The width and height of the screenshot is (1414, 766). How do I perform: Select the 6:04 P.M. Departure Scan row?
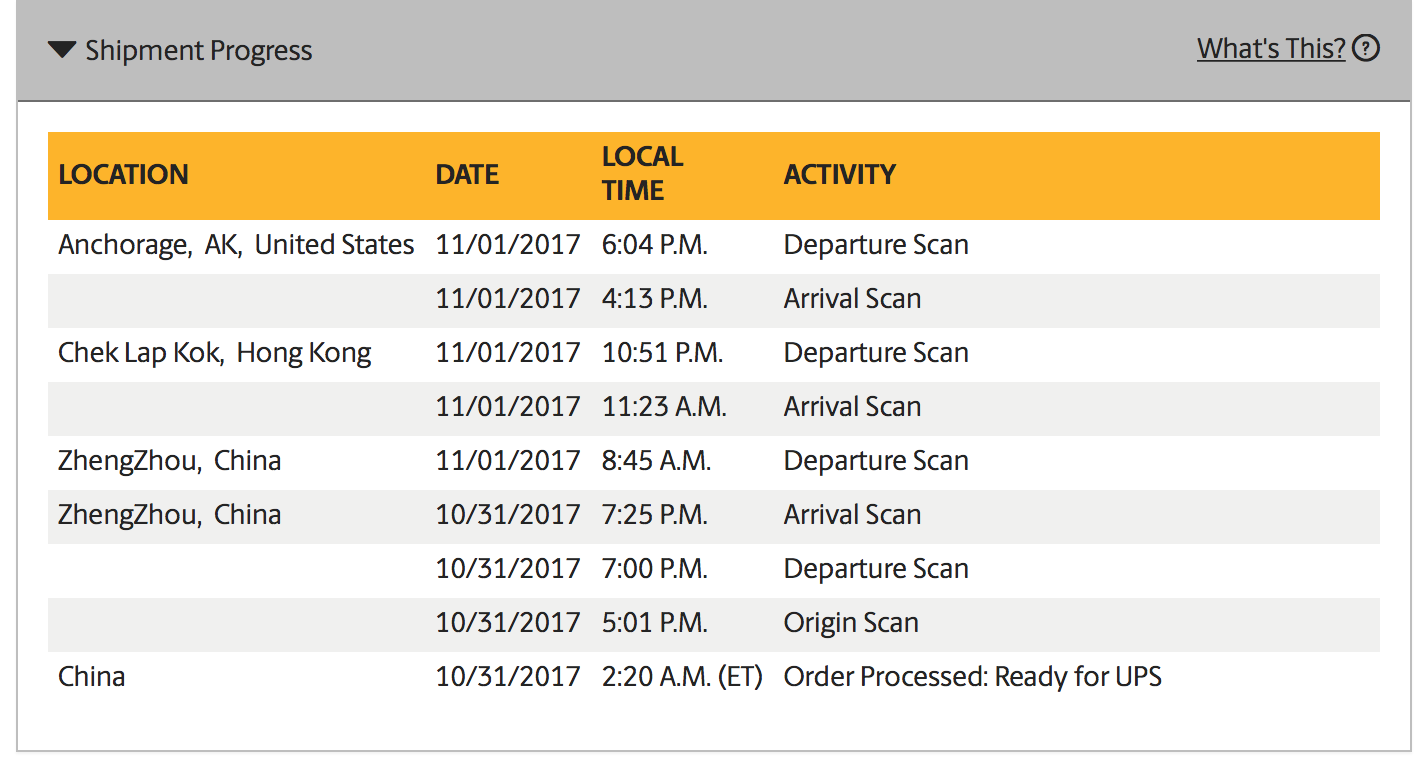pos(714,246)
